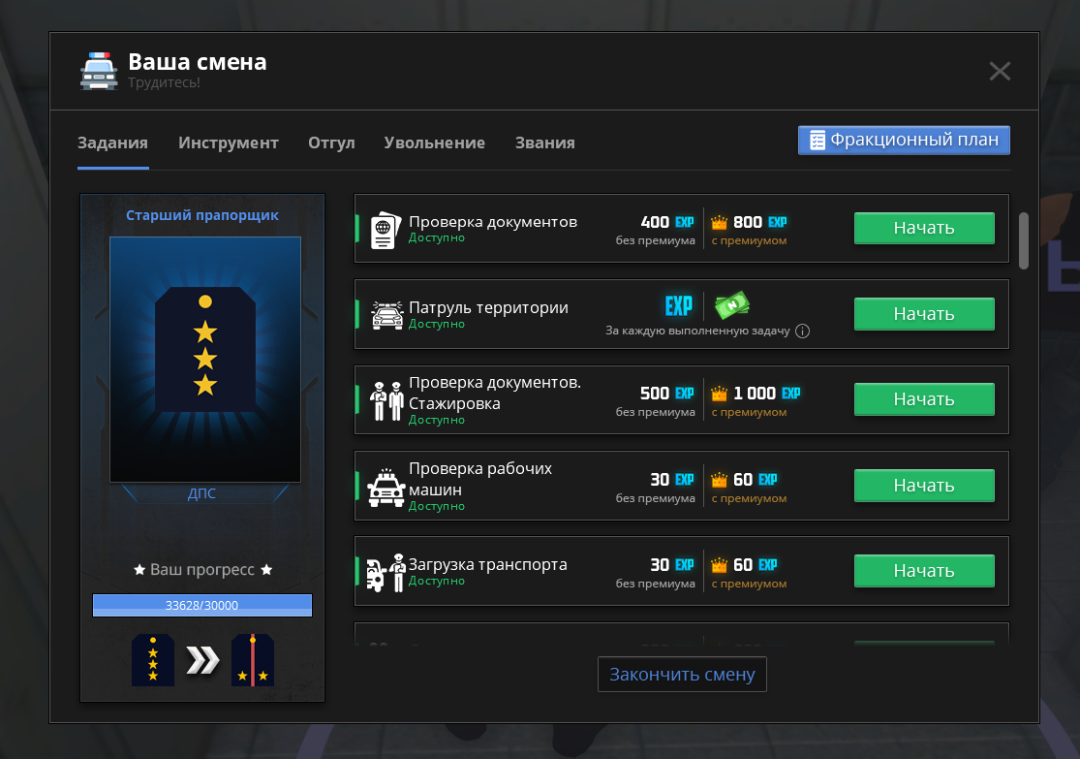The image size is (1080, 759).
Task: Open the Фракционный план button
Action: coord(904,140)
